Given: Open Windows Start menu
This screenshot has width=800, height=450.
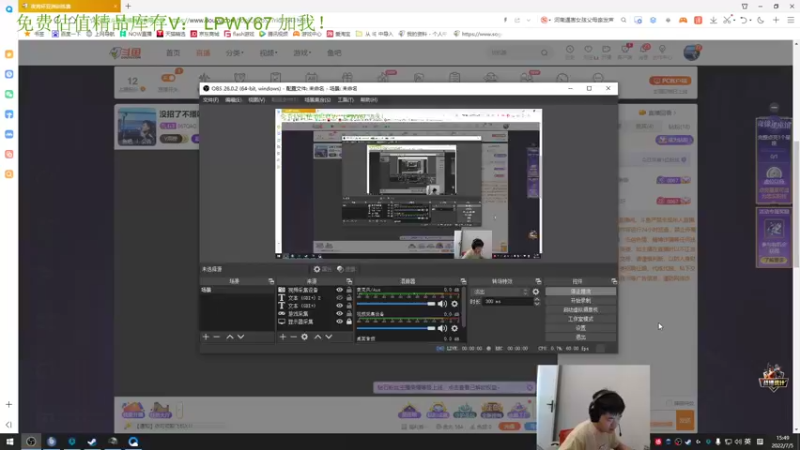Looking at the screenshot, I should (10, 442).
